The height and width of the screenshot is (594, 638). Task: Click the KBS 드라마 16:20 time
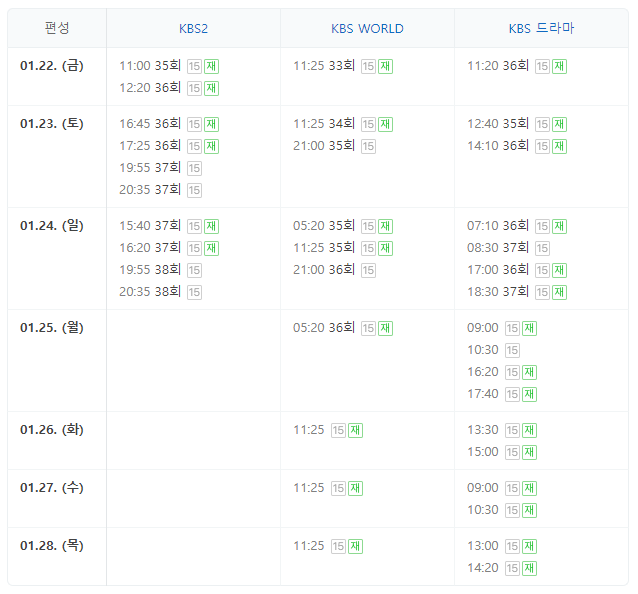(x=483, y=372)
